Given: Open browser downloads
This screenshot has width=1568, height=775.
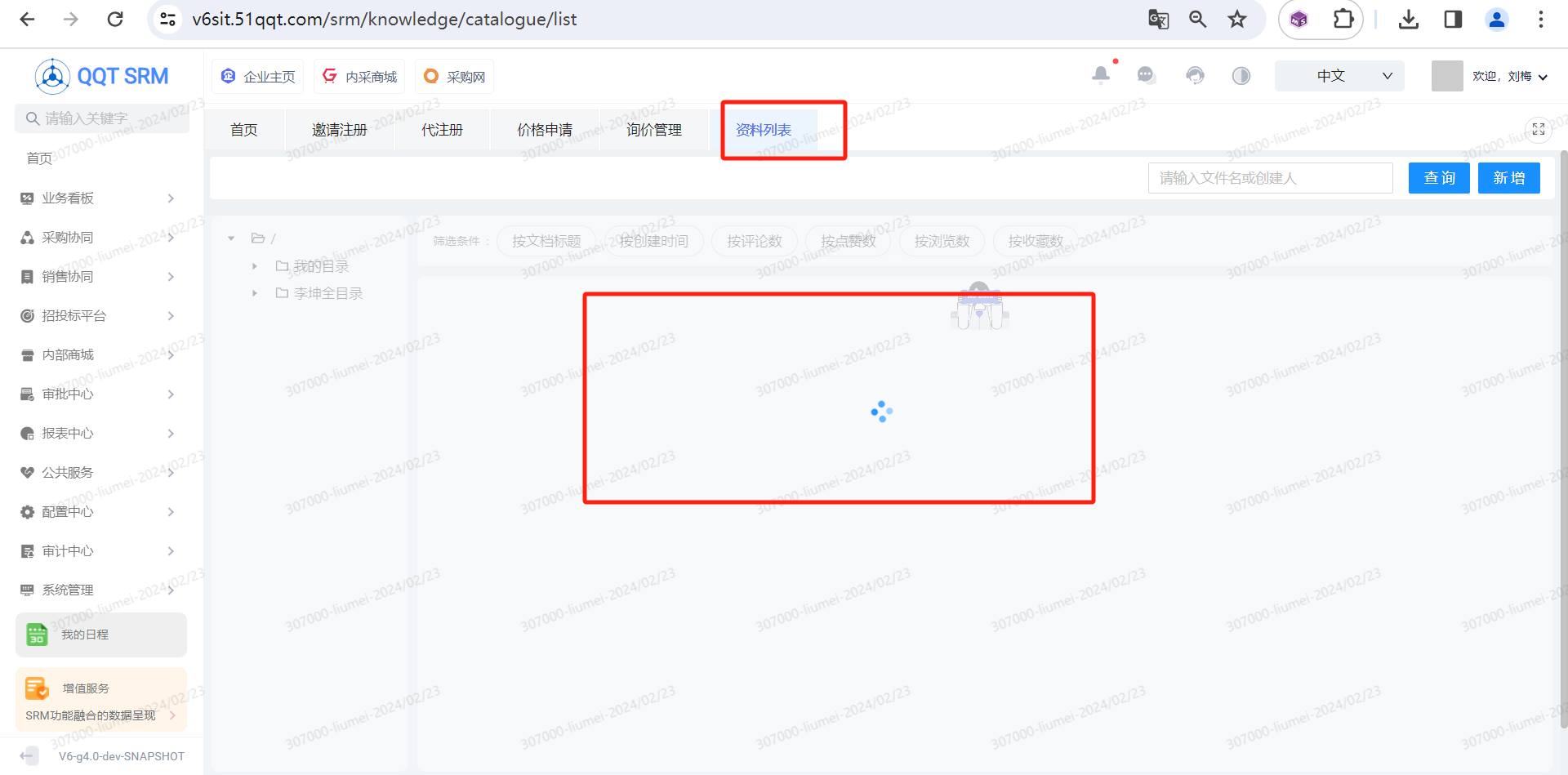Looking at the screenshot, I should click(x=1409, y=19).
